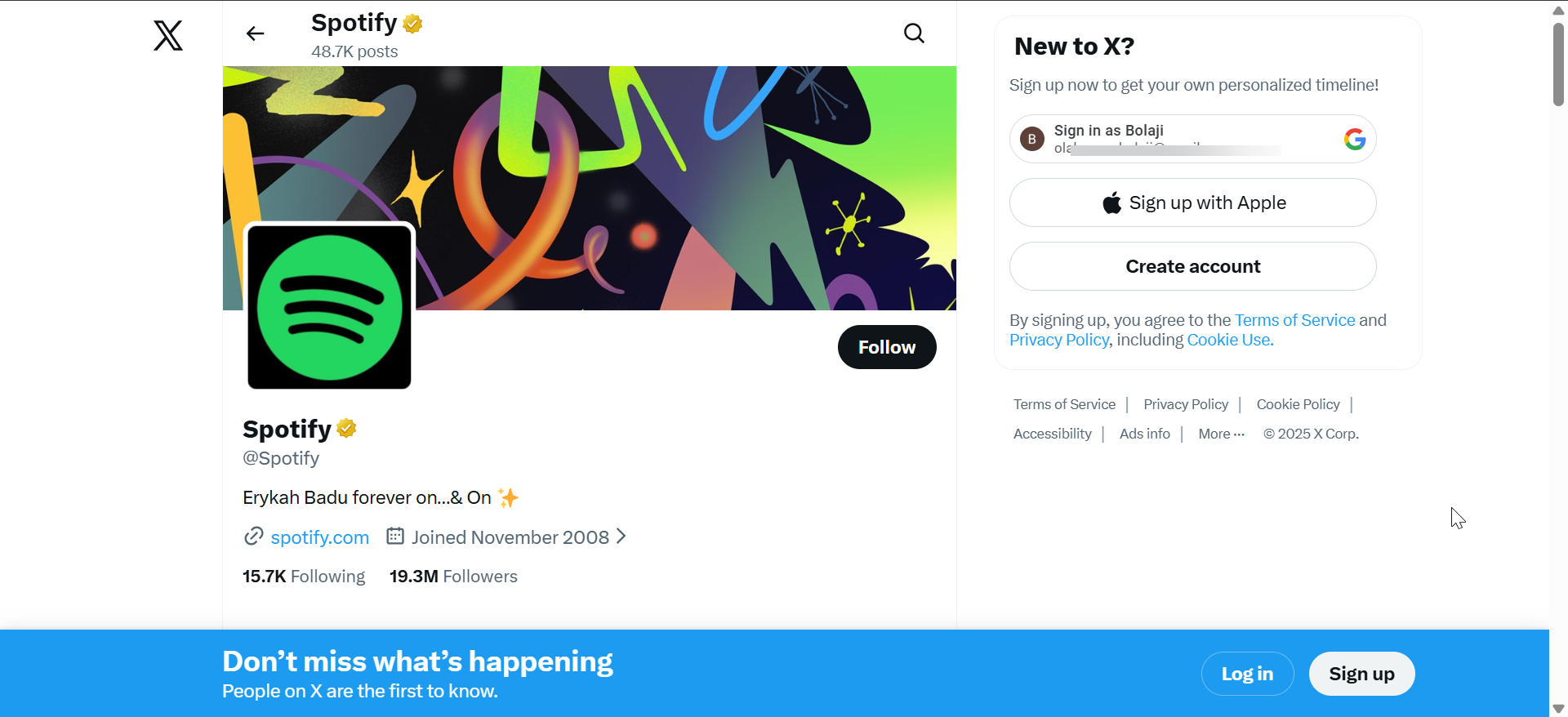
Task: View the 15.7K Following list
Action: (304, 577)
